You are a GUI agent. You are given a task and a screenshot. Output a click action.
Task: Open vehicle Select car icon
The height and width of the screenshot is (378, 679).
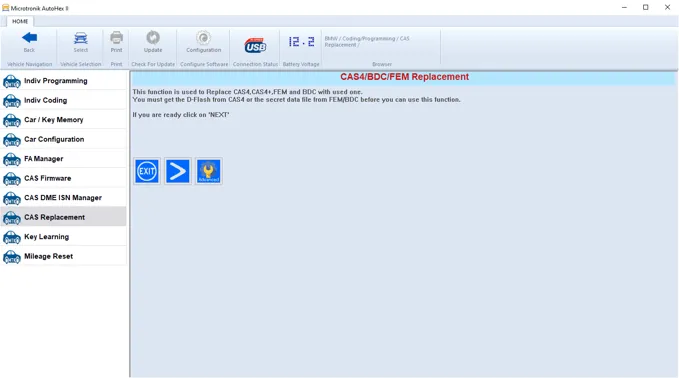pyautogui.click(x=81, y=38)
